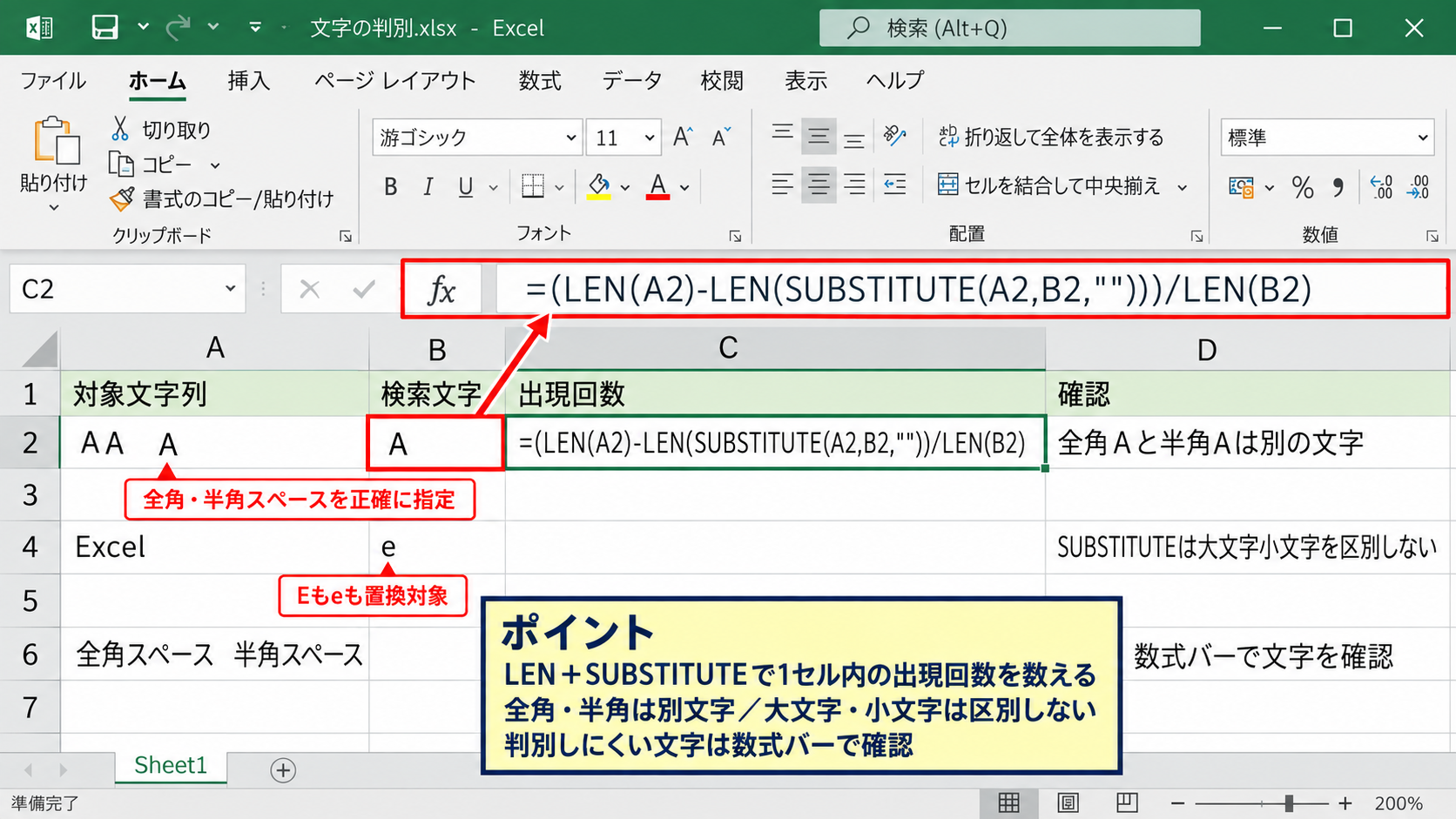Open the 標準 number format dropdown
The width and height of the screenshot is (1456, 819).
(x=1422, y=138)
